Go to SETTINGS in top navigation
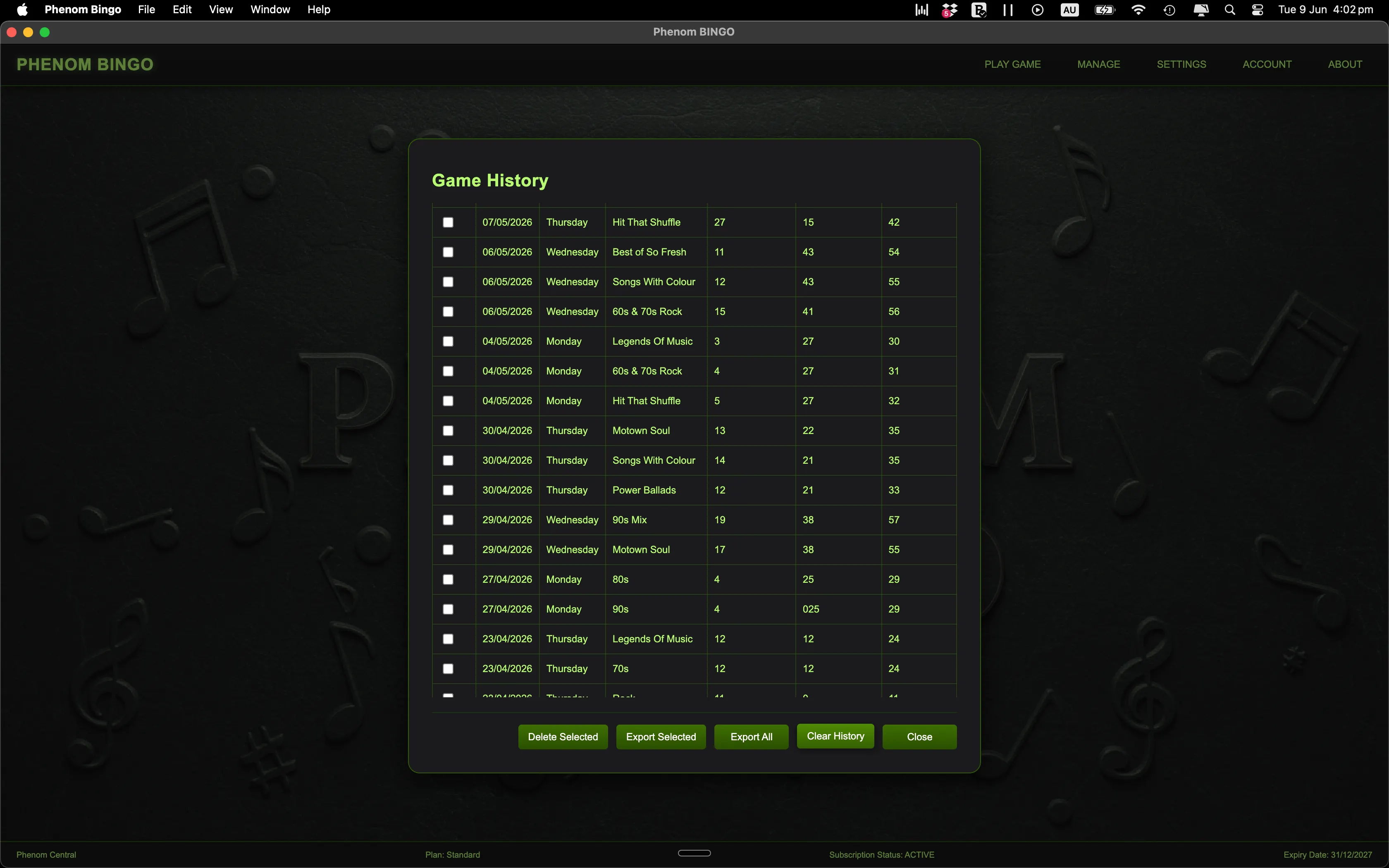Screen dimensions: 1389x868 click(x=1181, y=64)
